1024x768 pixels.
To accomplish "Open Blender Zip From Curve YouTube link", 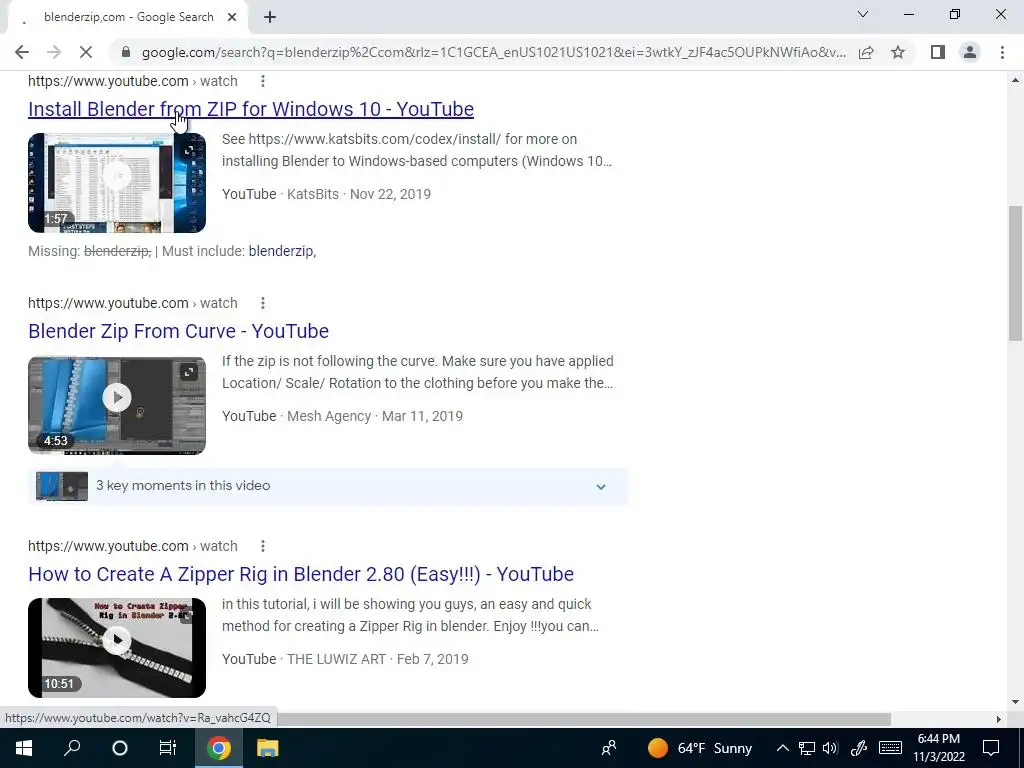I will click(x=178, y=331).
